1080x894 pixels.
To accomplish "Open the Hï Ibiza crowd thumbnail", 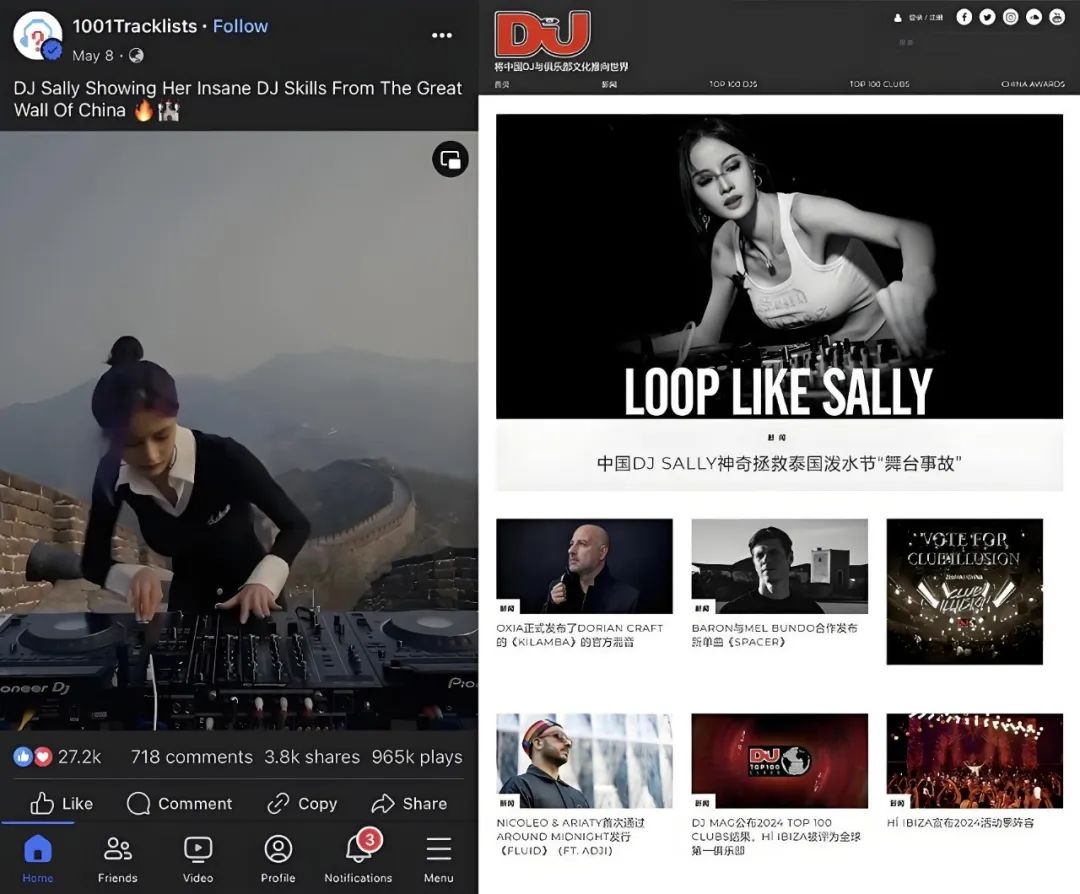I will [x=975, y=760].
